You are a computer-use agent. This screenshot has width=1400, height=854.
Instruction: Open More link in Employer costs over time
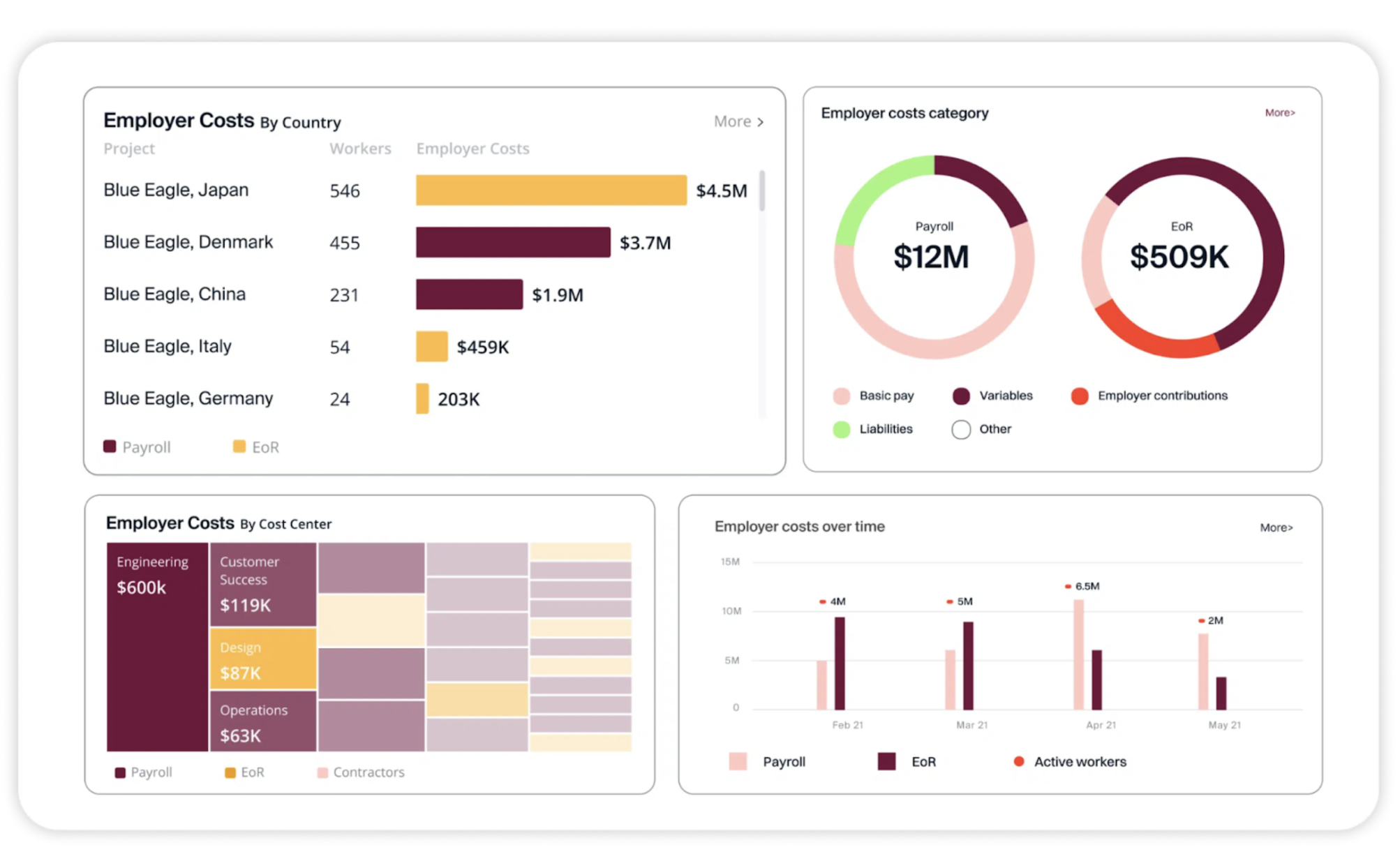click(x=1276, y=528)
